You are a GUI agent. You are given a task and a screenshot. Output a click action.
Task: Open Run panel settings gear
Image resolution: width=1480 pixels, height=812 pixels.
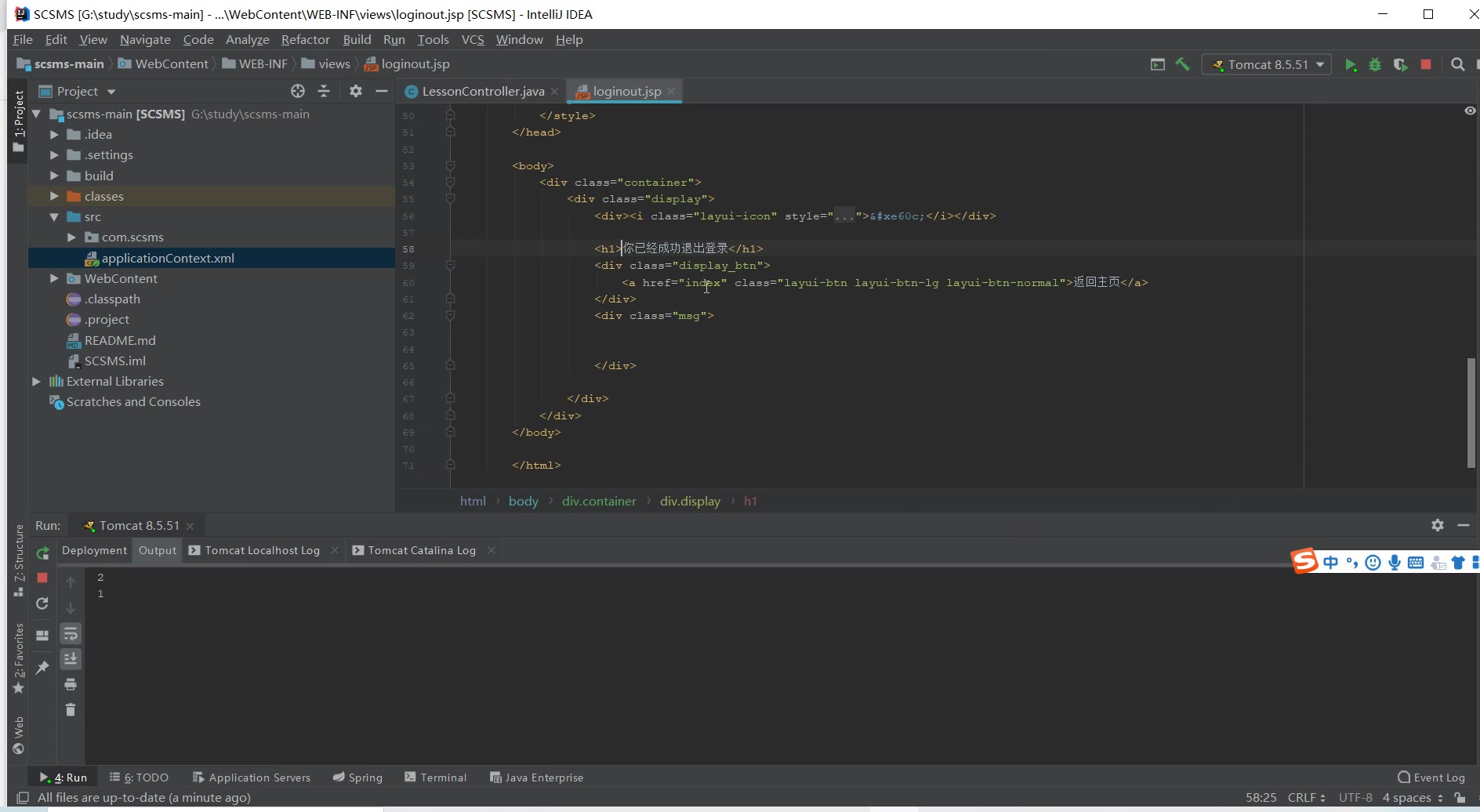(1437, 525)
